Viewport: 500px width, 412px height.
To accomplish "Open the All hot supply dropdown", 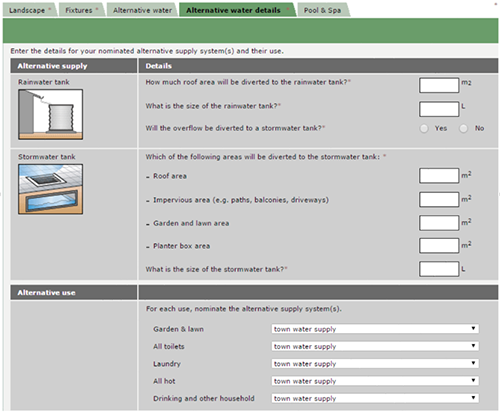I will click(x=375, y=381).
